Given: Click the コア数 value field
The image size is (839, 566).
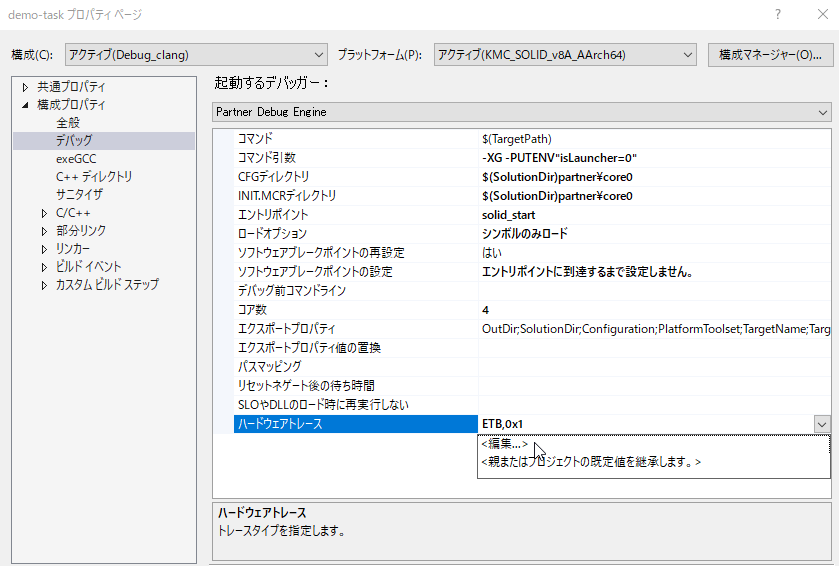Looking at the screenshot, I should click(x=650, y=310).
